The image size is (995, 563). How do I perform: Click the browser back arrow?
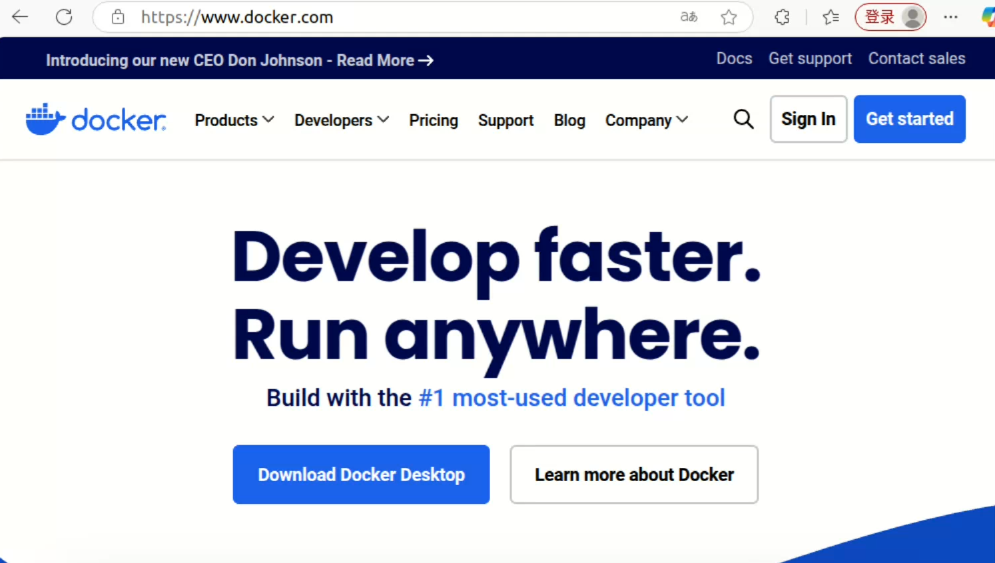click(x=20, y=17)
